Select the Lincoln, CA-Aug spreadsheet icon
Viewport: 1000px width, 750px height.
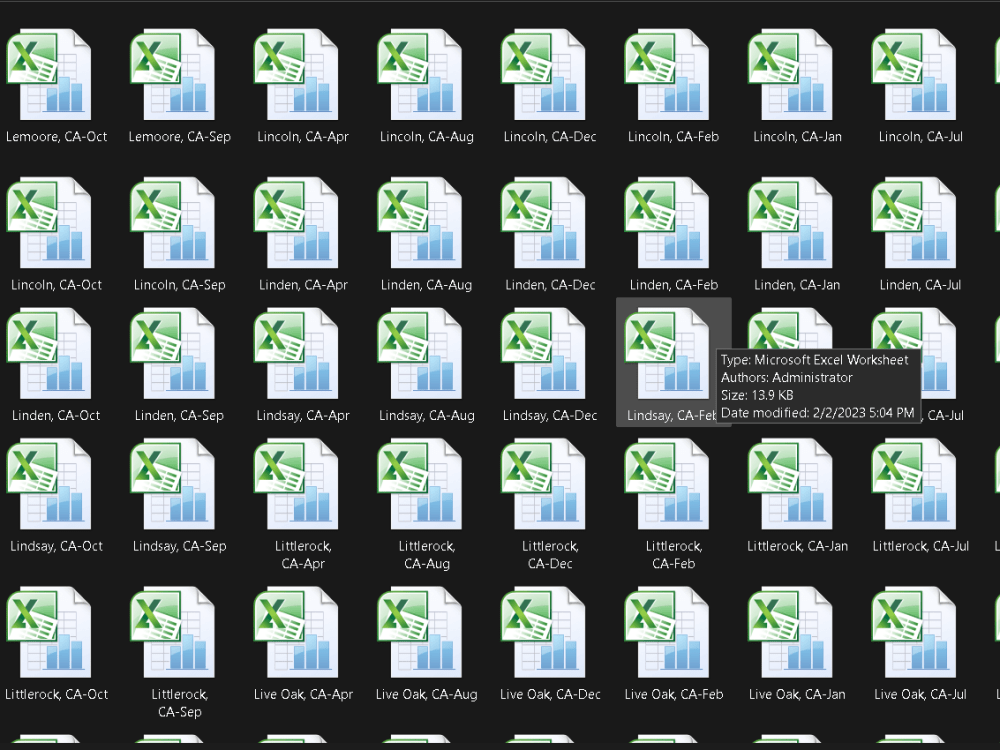(420, 75)
